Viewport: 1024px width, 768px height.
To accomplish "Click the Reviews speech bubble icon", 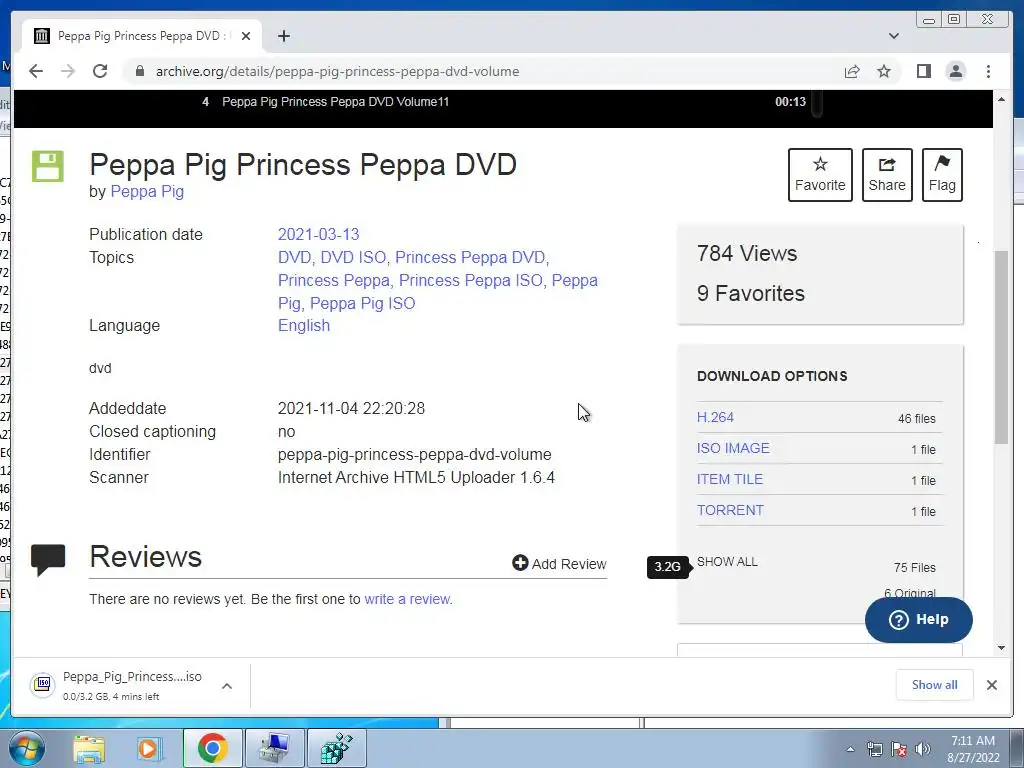I will point(48,560).
